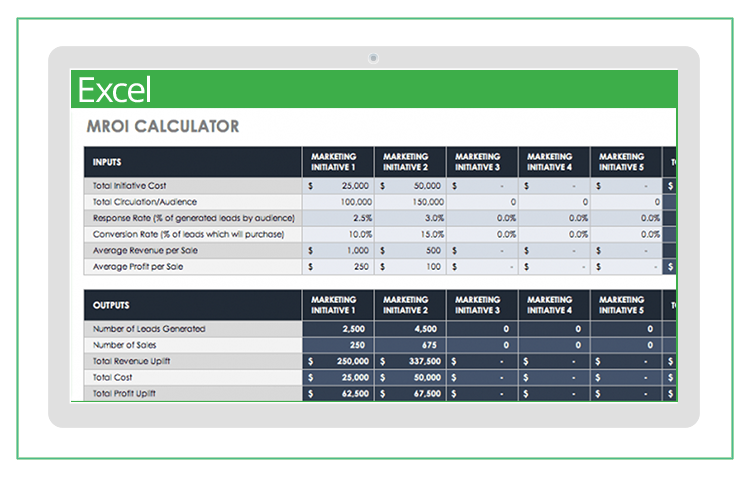Viewport: 746px width, 479px height.
Task: Click Total Profit Uplift cell showing 62,500
Action: click(x=338, y=394)
